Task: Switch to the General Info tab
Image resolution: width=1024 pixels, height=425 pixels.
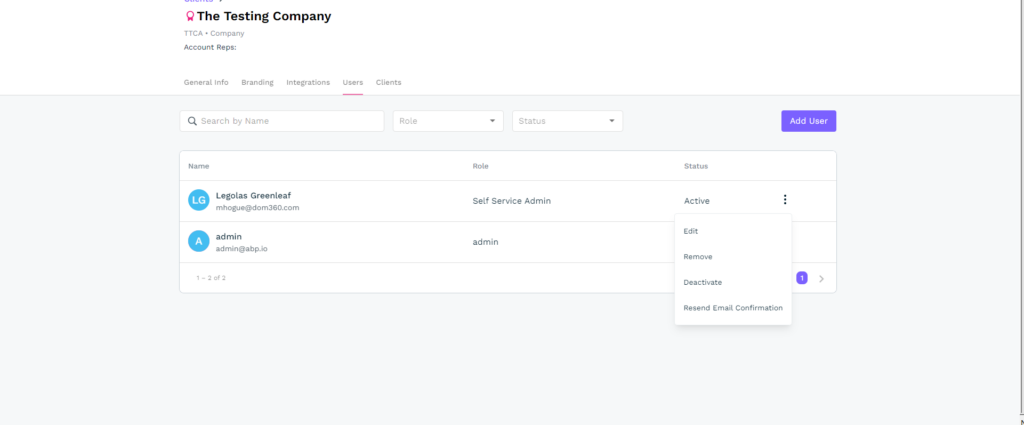Action: click(206, 82)
